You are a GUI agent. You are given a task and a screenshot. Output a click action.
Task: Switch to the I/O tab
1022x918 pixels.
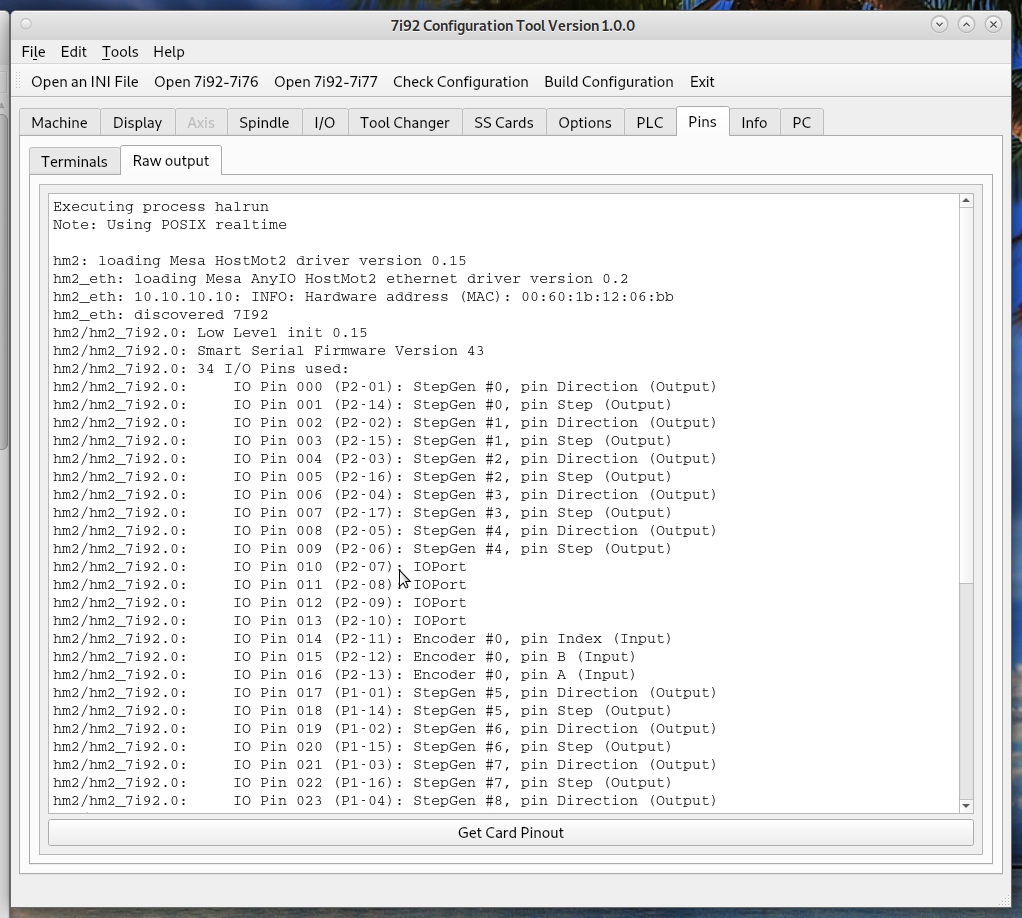tap(325, 123)
